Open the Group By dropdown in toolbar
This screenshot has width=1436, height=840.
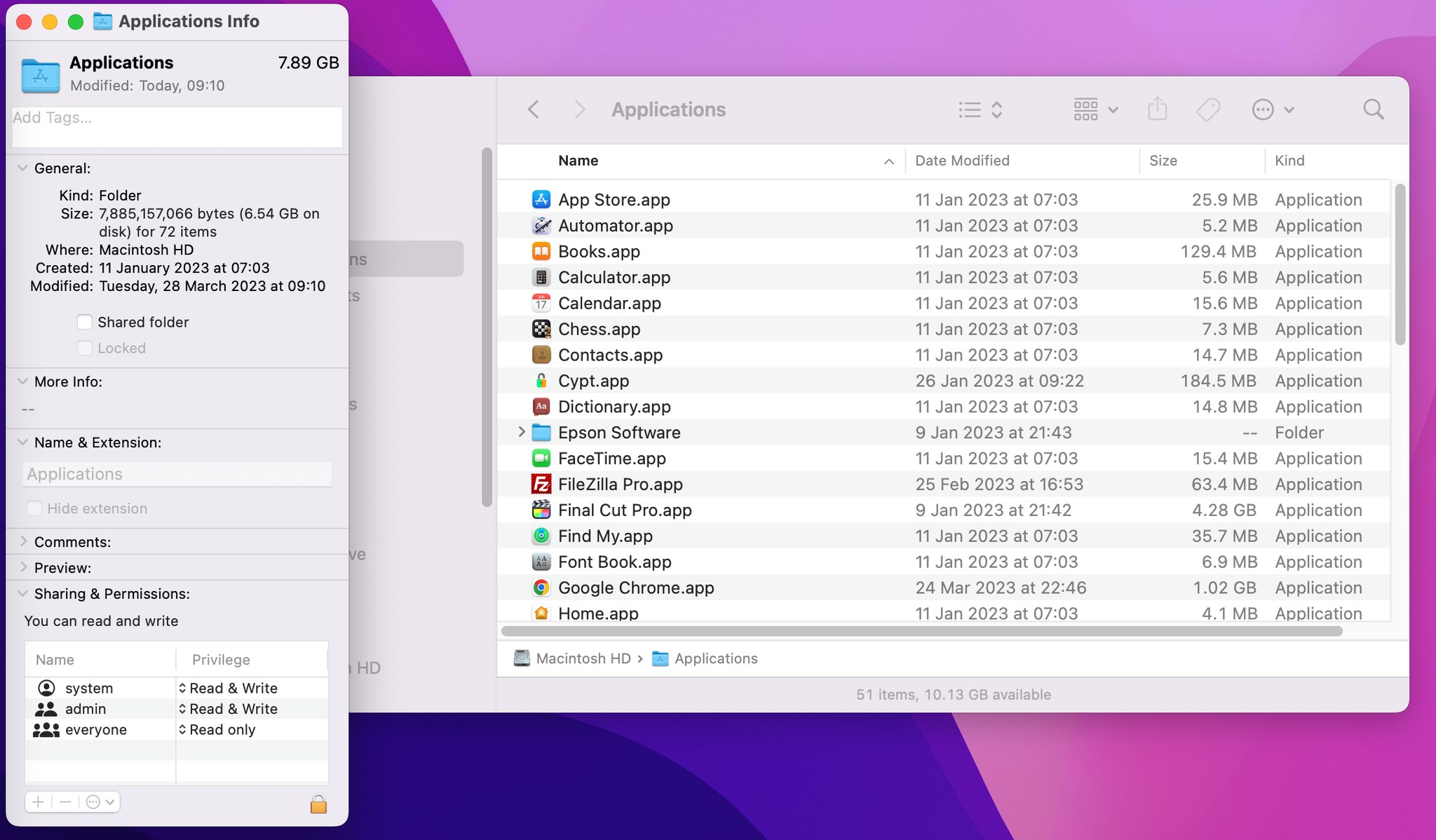(1095, 109)
